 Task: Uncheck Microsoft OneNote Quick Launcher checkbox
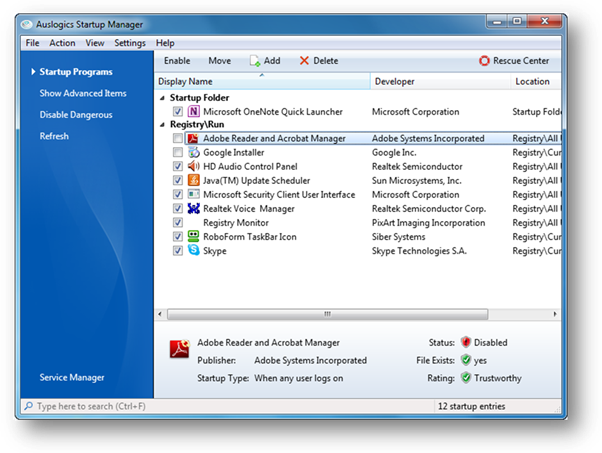(177, 112)
